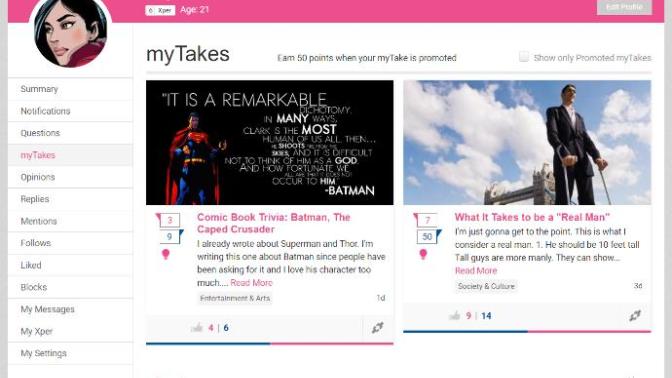Open Notifications in the sidebar
This screenshot has width=672, height=378.
click(x=71, y=111)
